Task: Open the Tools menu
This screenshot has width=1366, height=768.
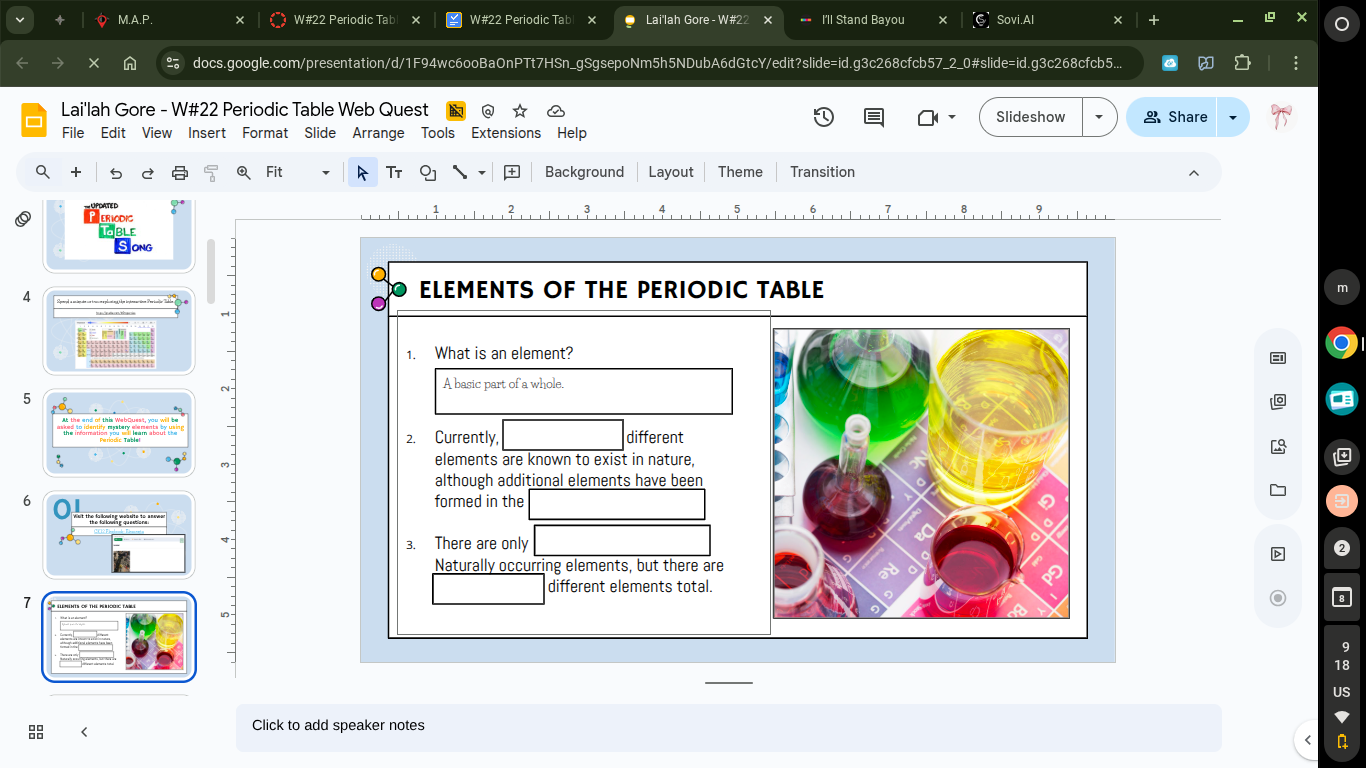Action: (438, 133)
